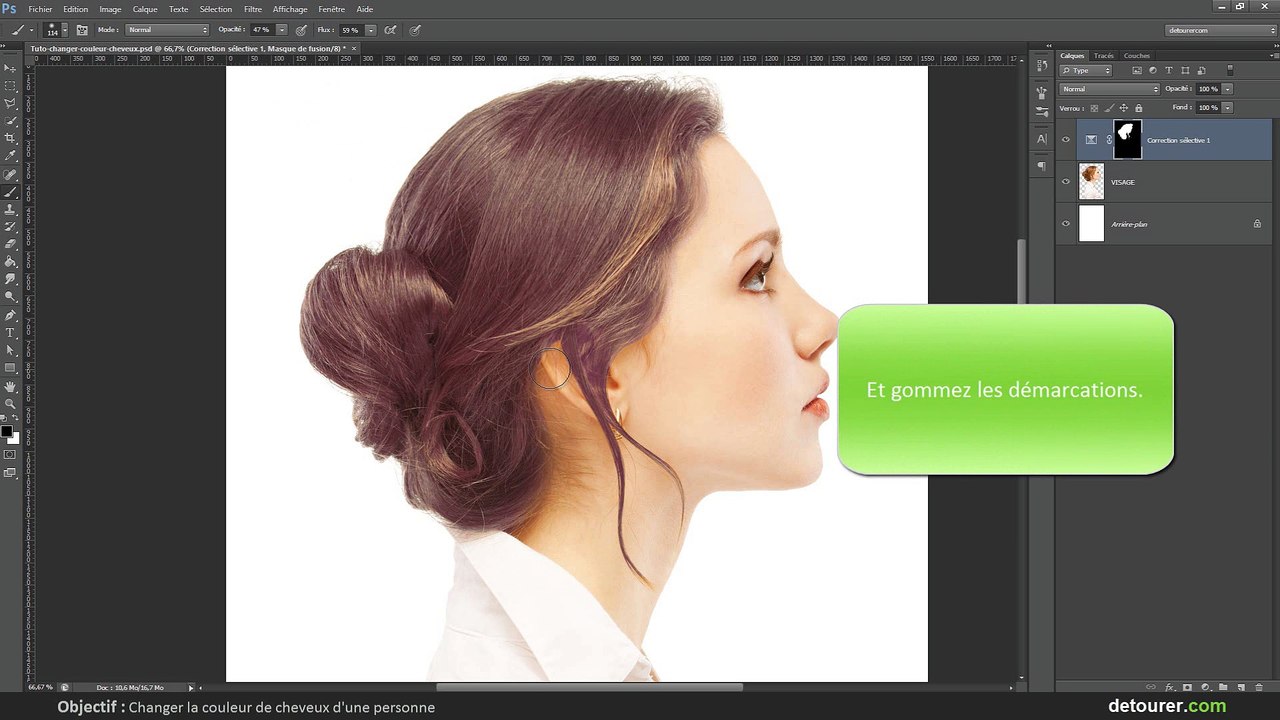Screen dimensions: 1280x720
Task: Select the Horizontal Type tool
Action: pyautogui.click(x=11, y=332)
